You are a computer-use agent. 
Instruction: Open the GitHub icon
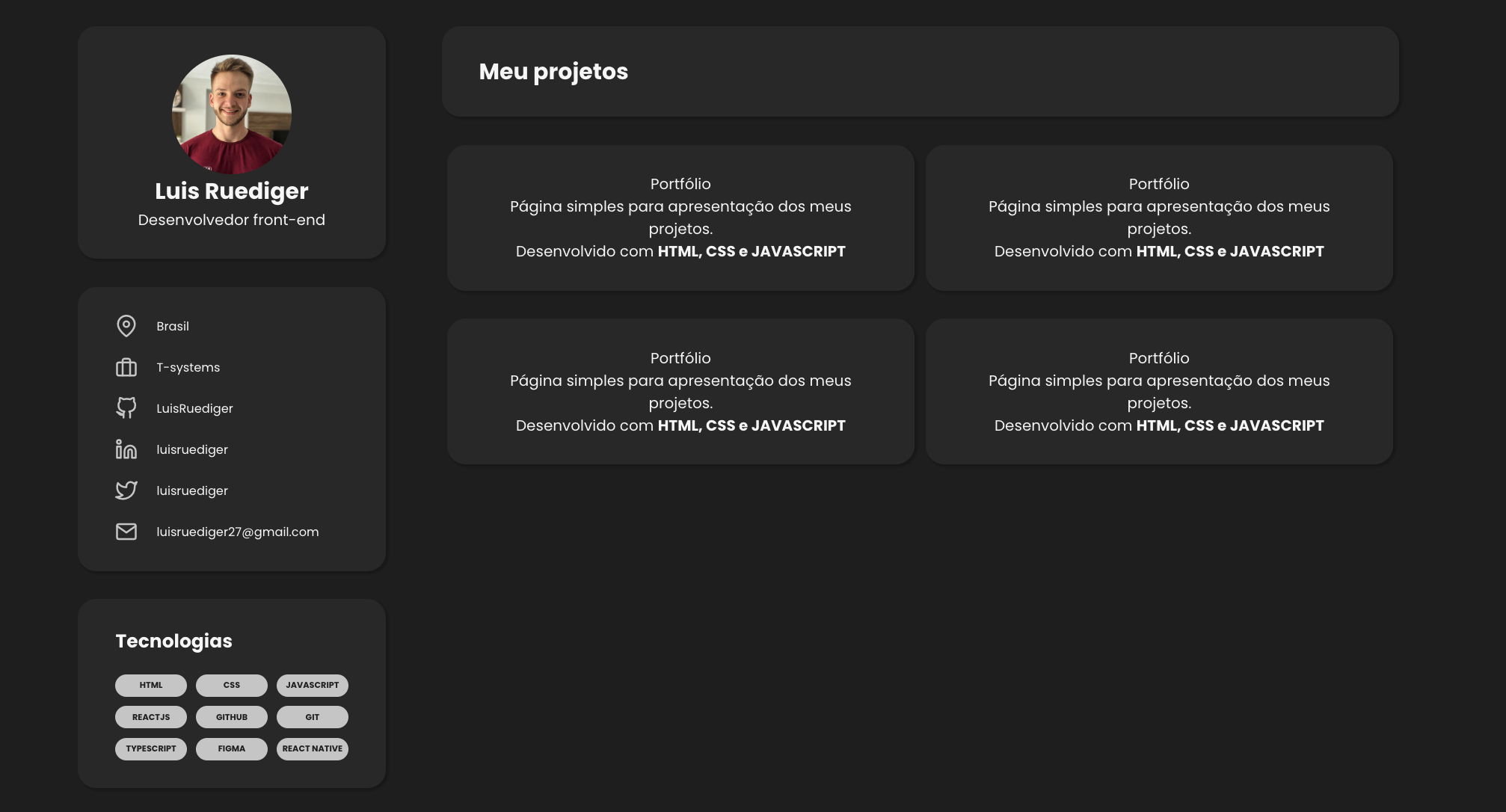[126, 407]
